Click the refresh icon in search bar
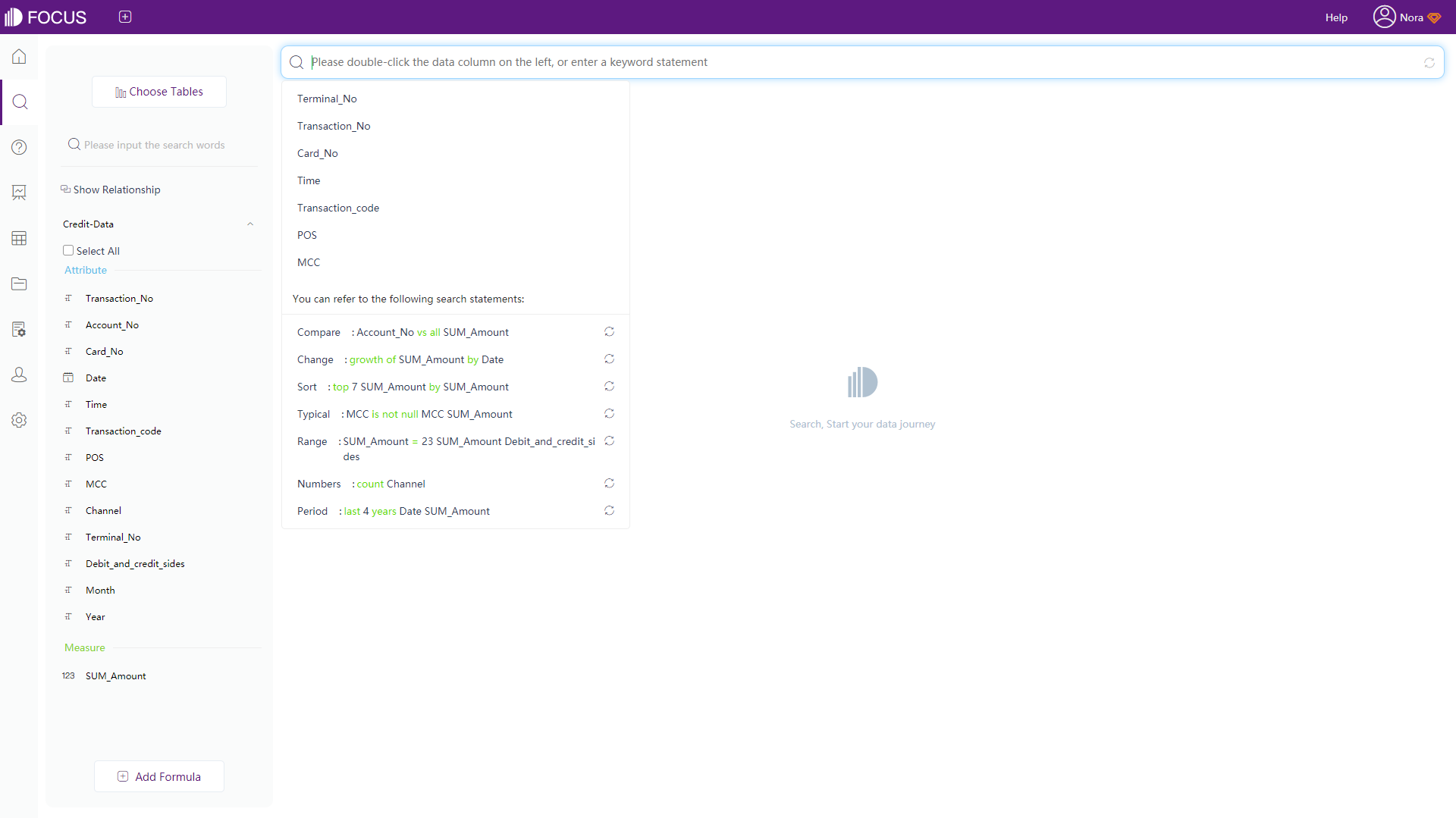The width and height of the screenshot is (1456, 818). coord(1429,63)
